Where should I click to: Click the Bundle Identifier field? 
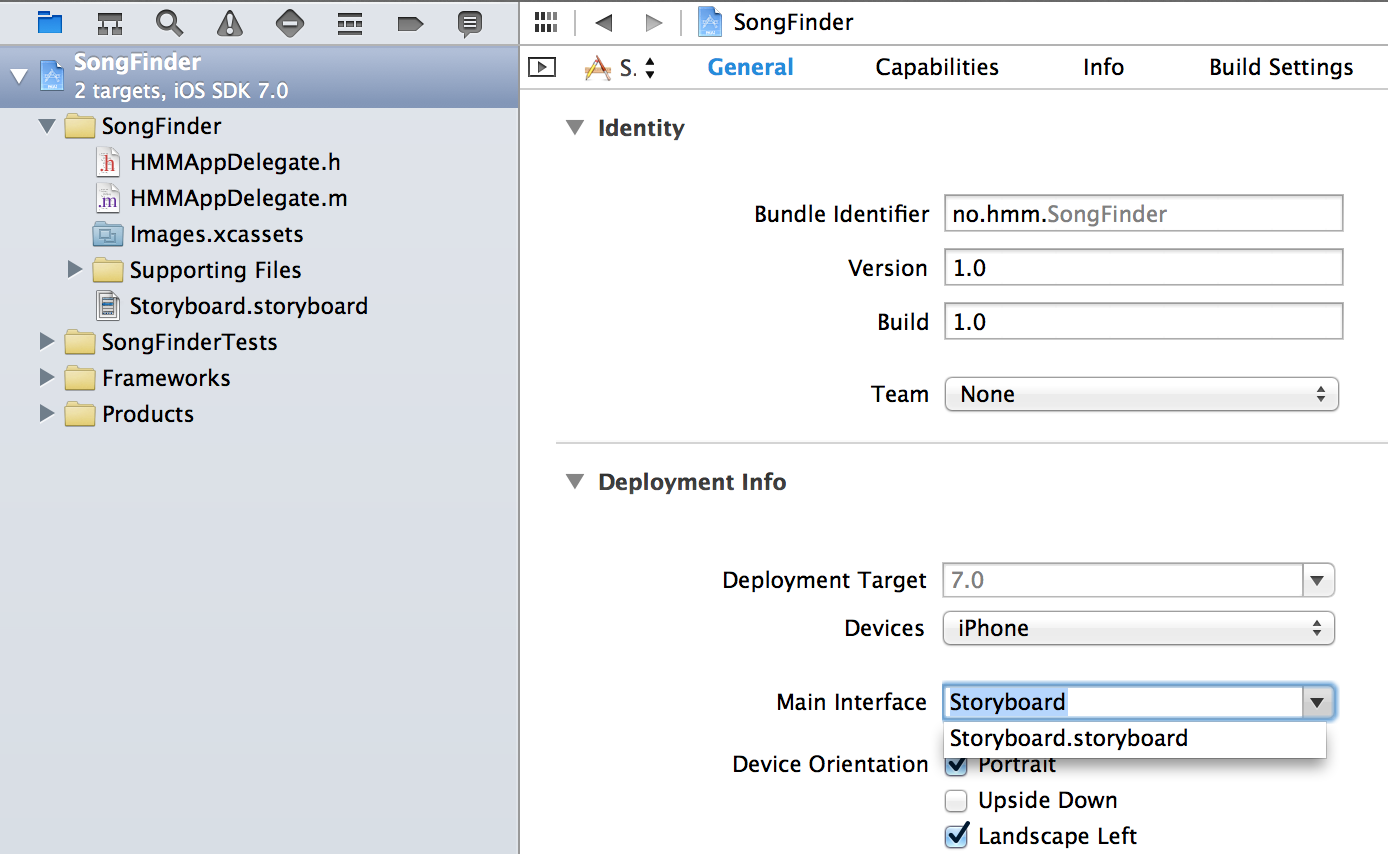point(1143,214)
